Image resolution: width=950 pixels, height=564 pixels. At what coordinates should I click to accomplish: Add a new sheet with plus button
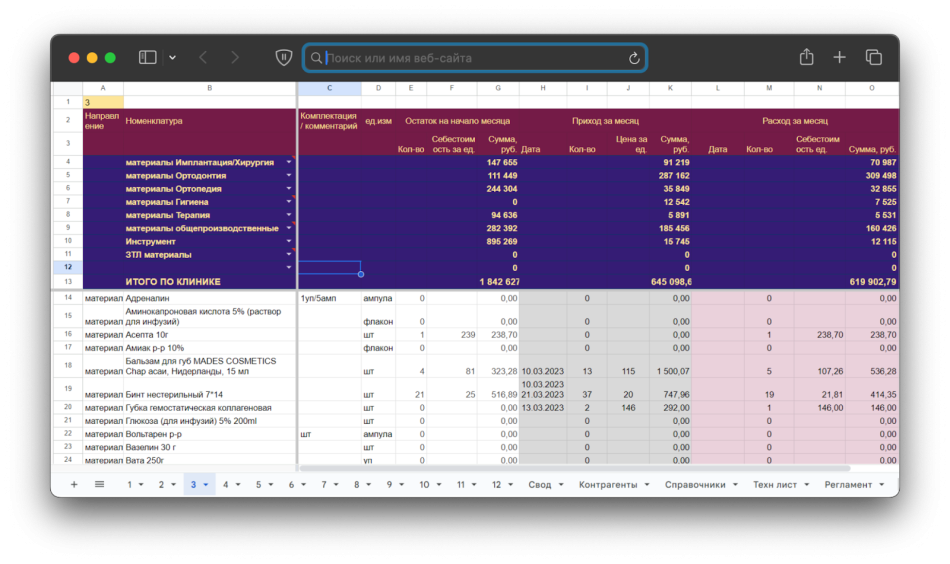74,485
